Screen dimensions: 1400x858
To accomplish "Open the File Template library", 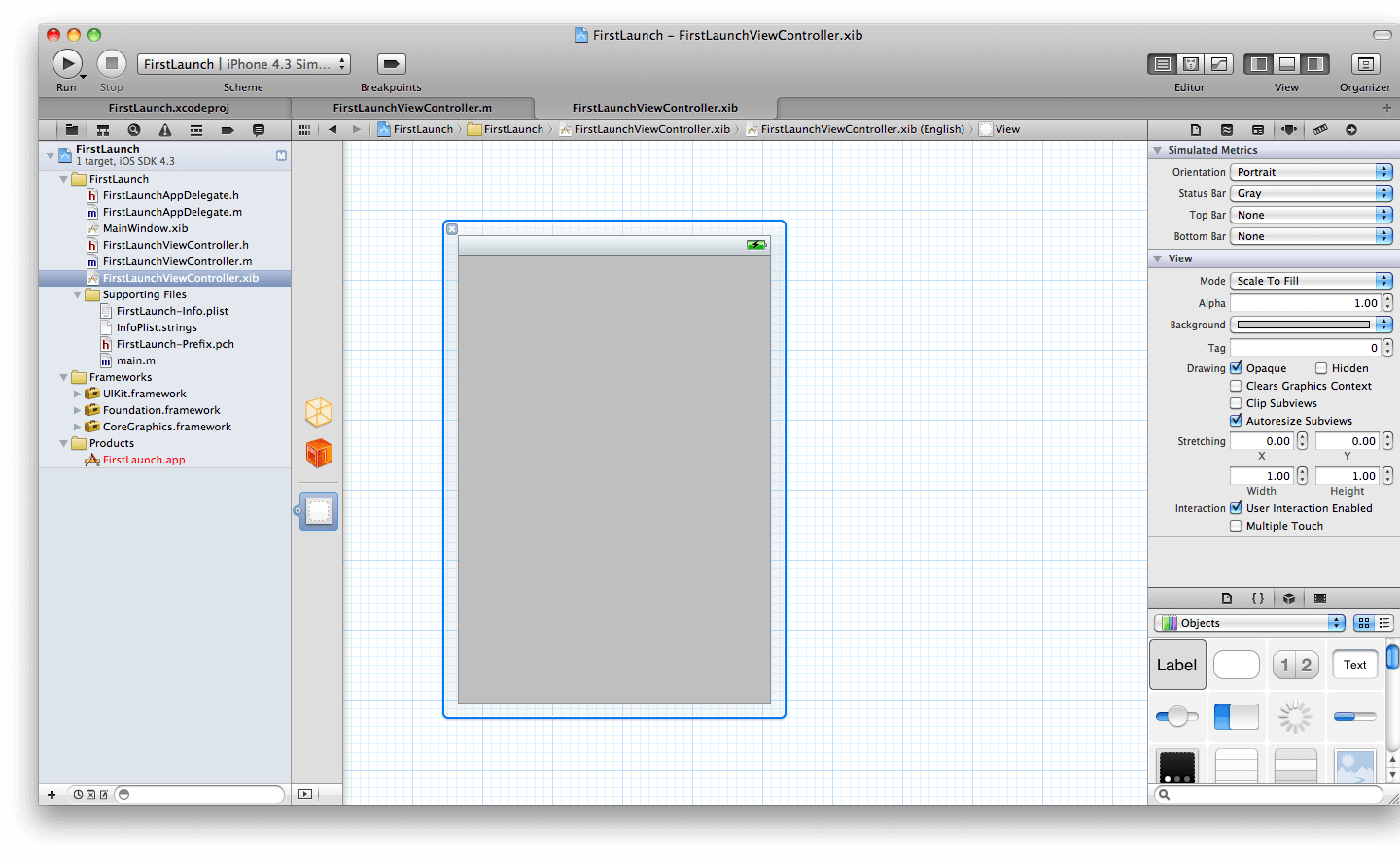I will point(1227,599).
